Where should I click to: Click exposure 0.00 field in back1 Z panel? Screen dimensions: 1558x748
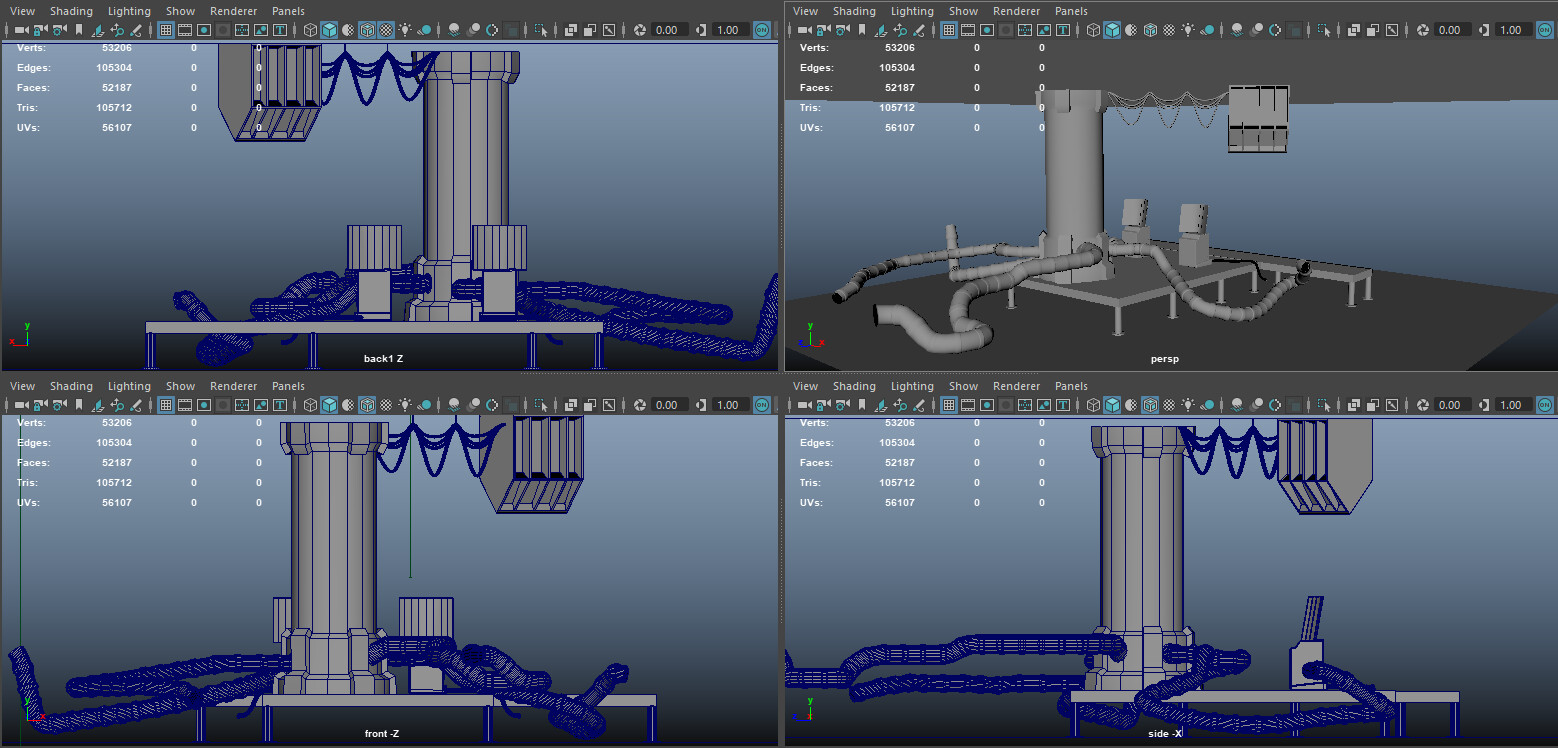pyautogui.click(x=670, y=30)
